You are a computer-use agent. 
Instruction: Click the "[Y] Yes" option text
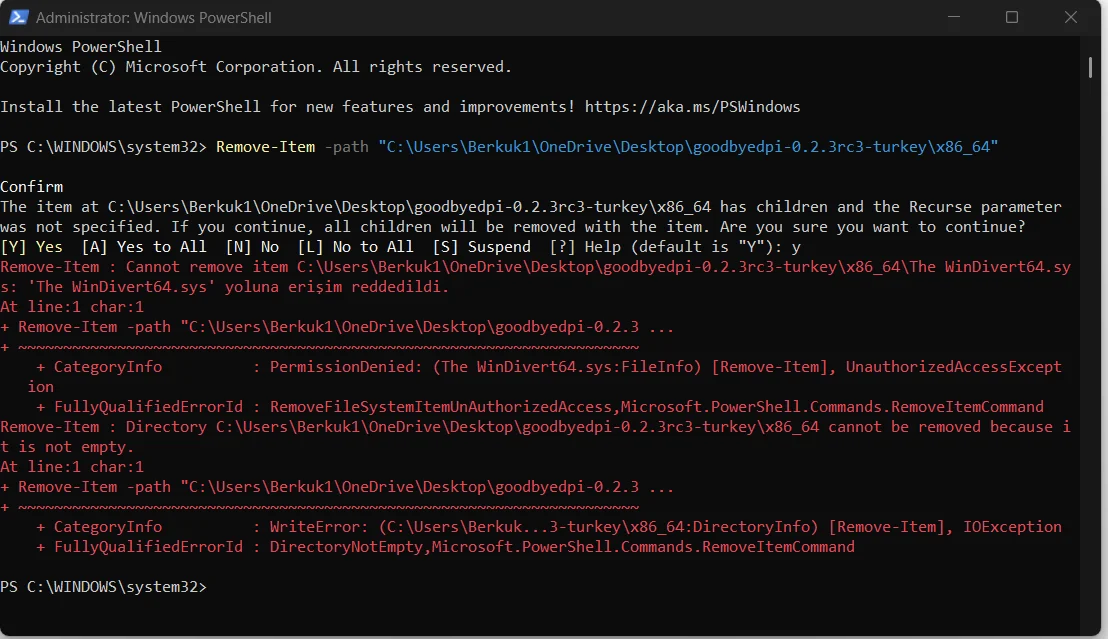click(31, 247)
